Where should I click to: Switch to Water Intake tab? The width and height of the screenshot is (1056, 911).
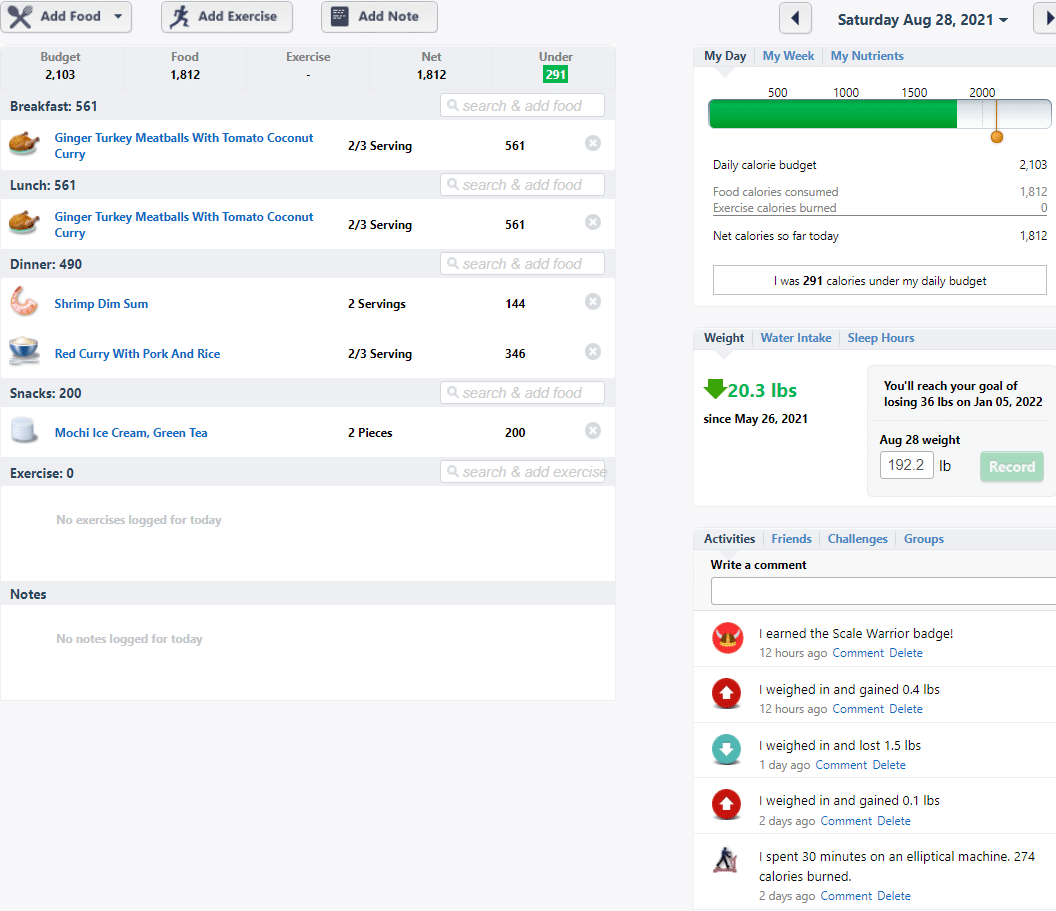point(795,338)
